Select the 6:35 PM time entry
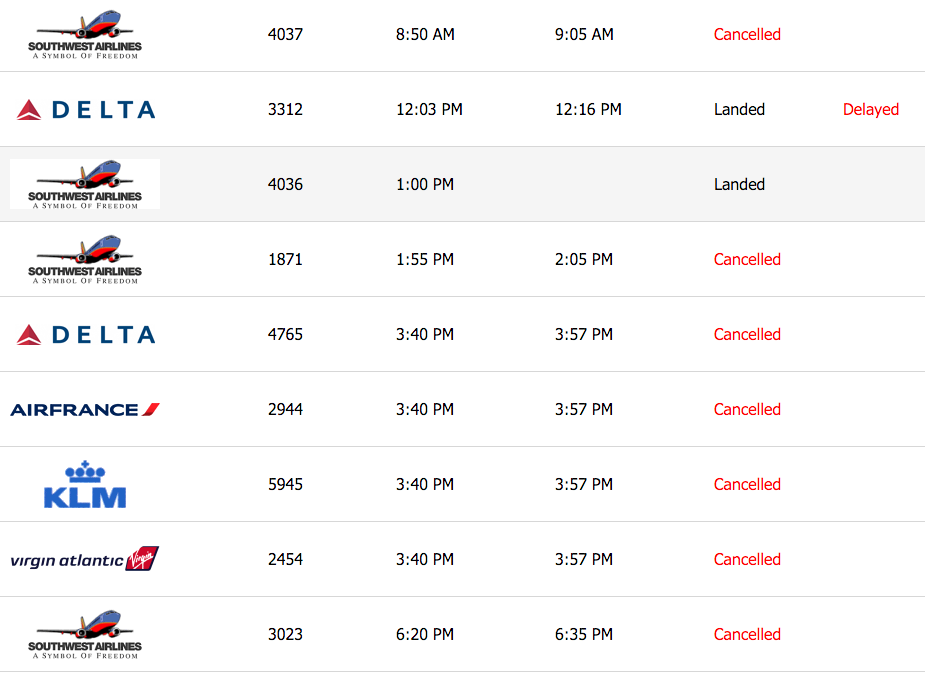Viewport: 925px width, 674px height. click(x=584, y=634)
